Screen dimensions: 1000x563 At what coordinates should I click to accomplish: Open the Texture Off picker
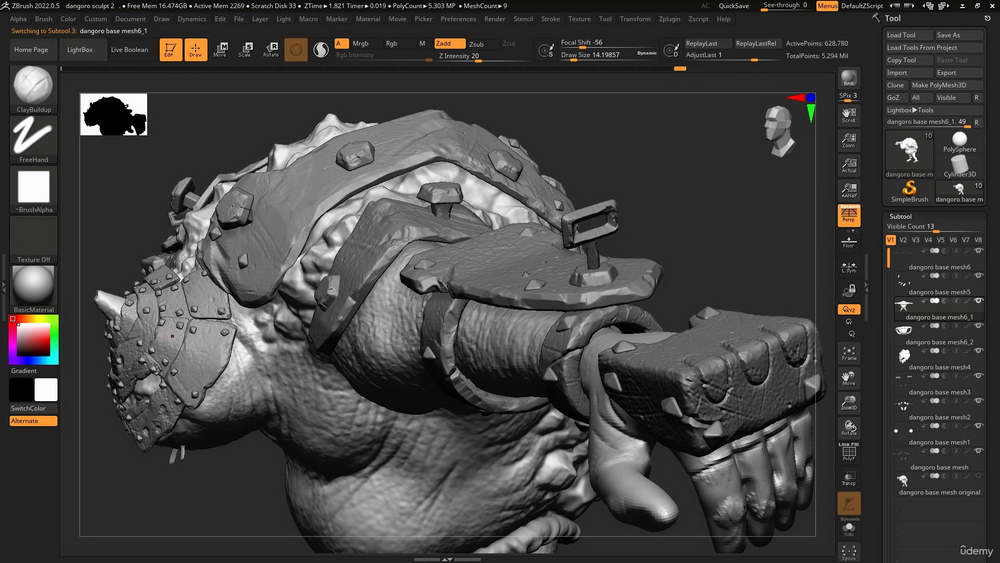pyautogui.click(x=33, y=239)
